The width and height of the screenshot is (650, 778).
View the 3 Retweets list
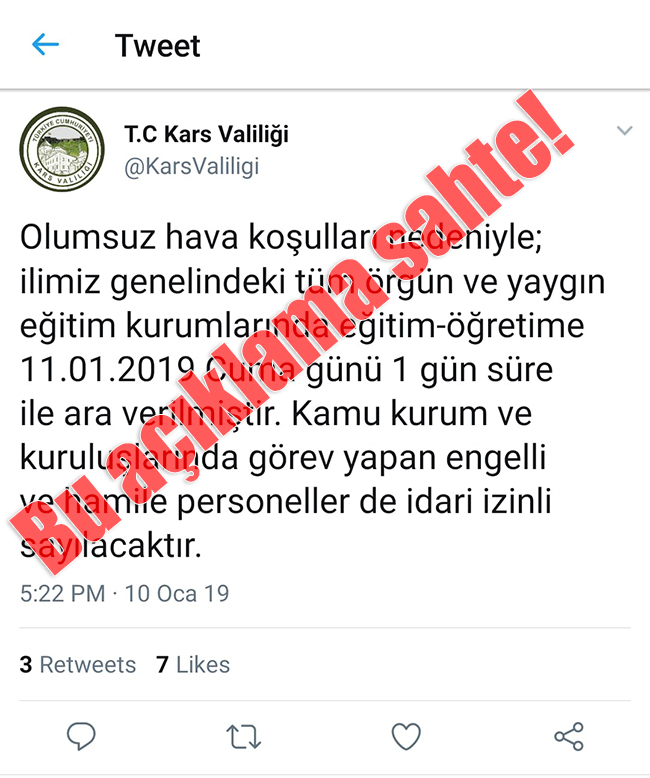78,664
